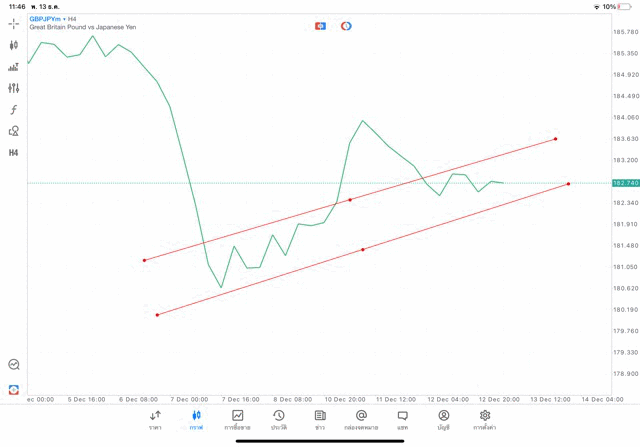Change the H4 timeframe in sidebar
Viewport: 640px width, 447px height.
pos(14,153)
